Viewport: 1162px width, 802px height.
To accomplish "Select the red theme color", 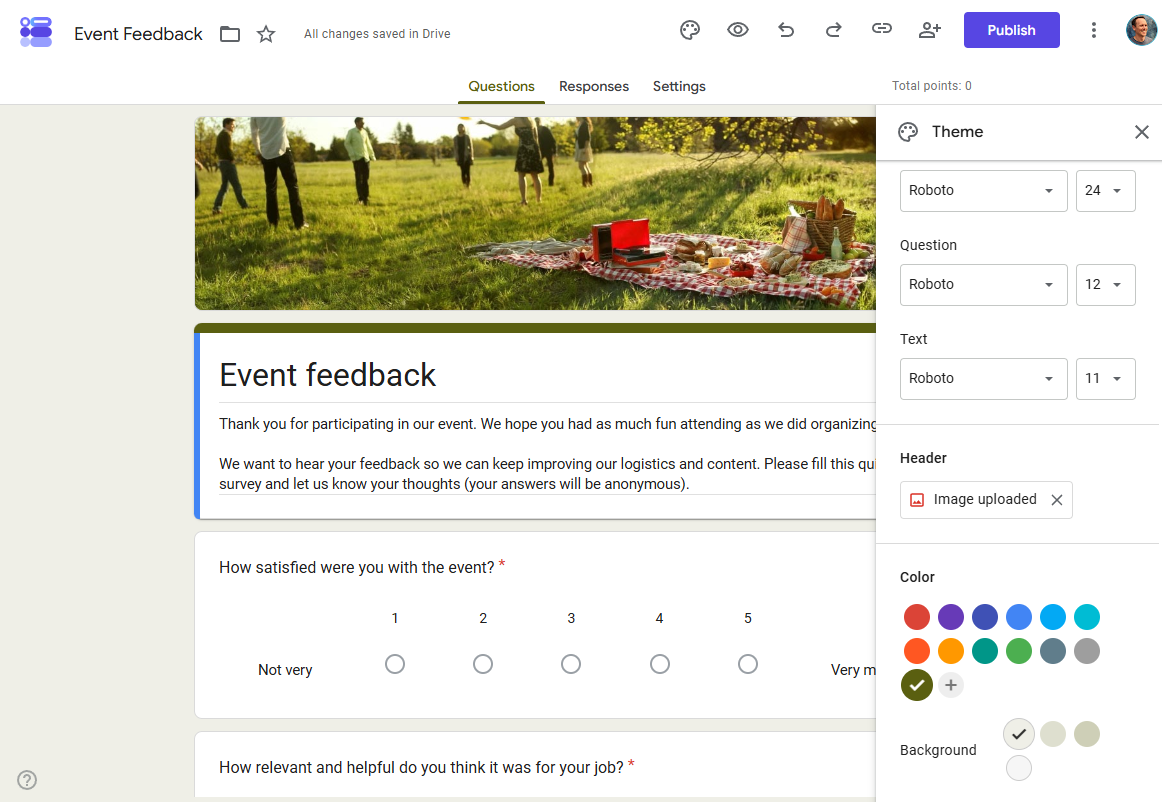I will (x=917, y=617).
